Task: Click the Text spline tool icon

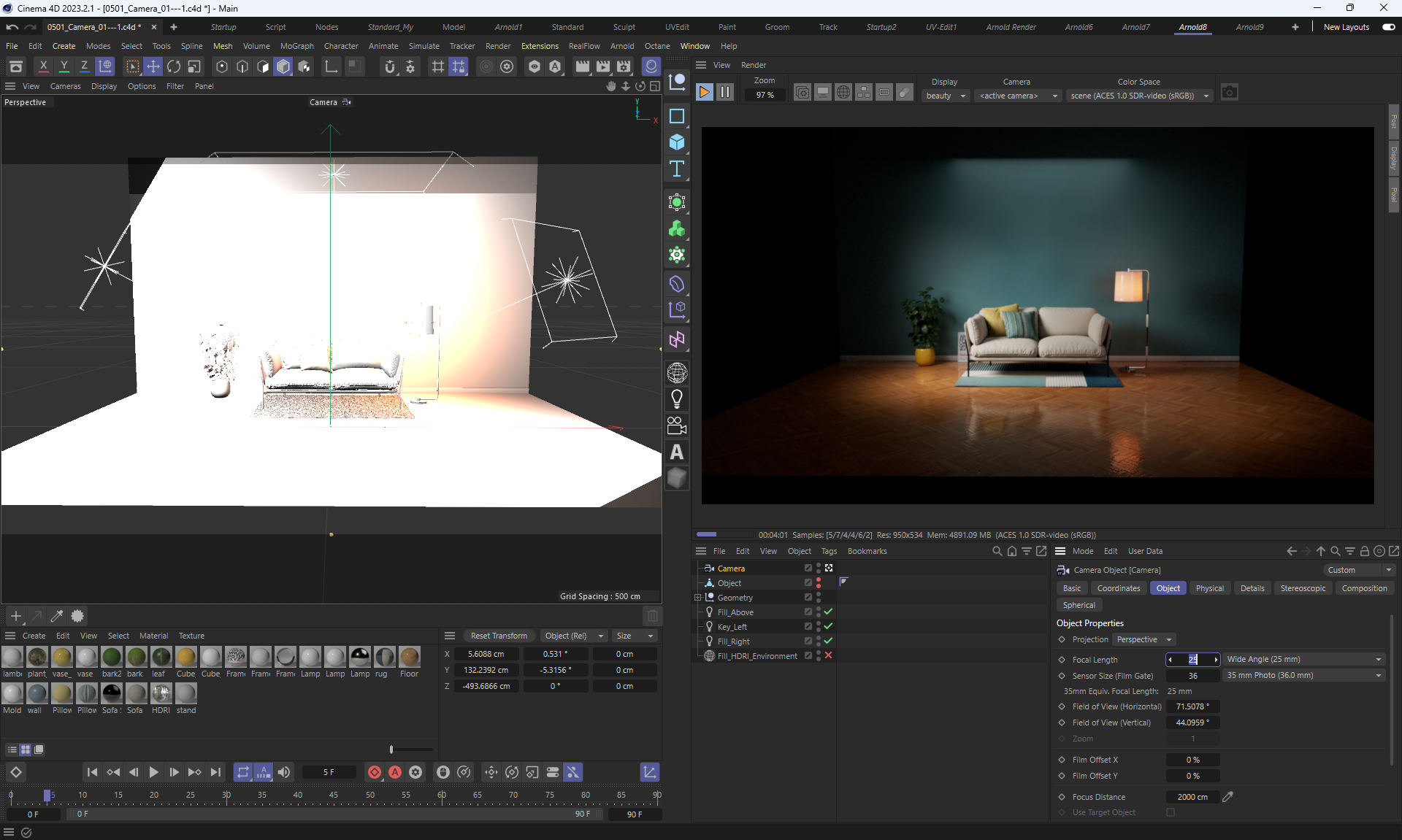Action: (677, 169)
